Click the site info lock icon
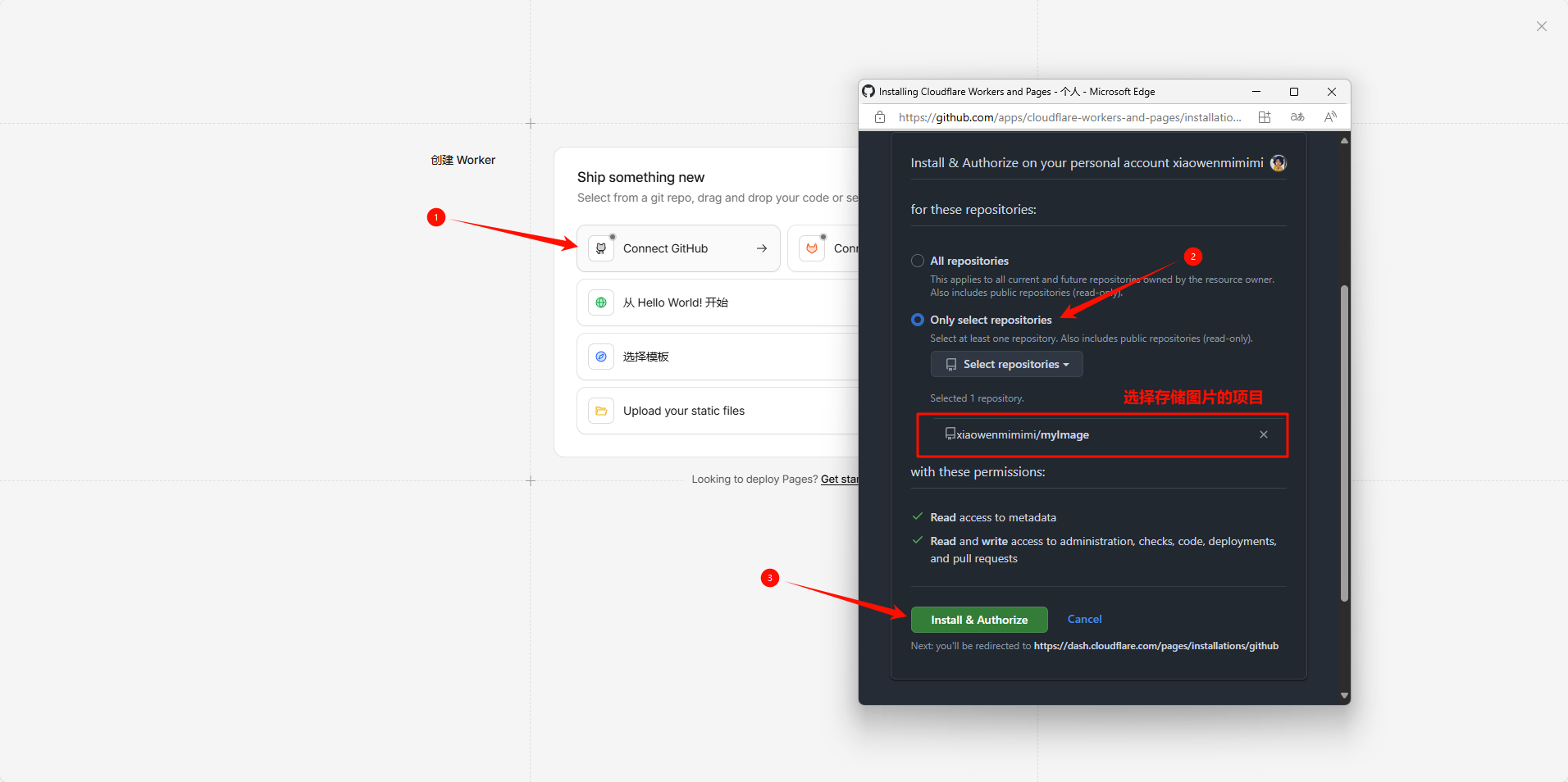The image size is (1568, 782). [880, 117]
